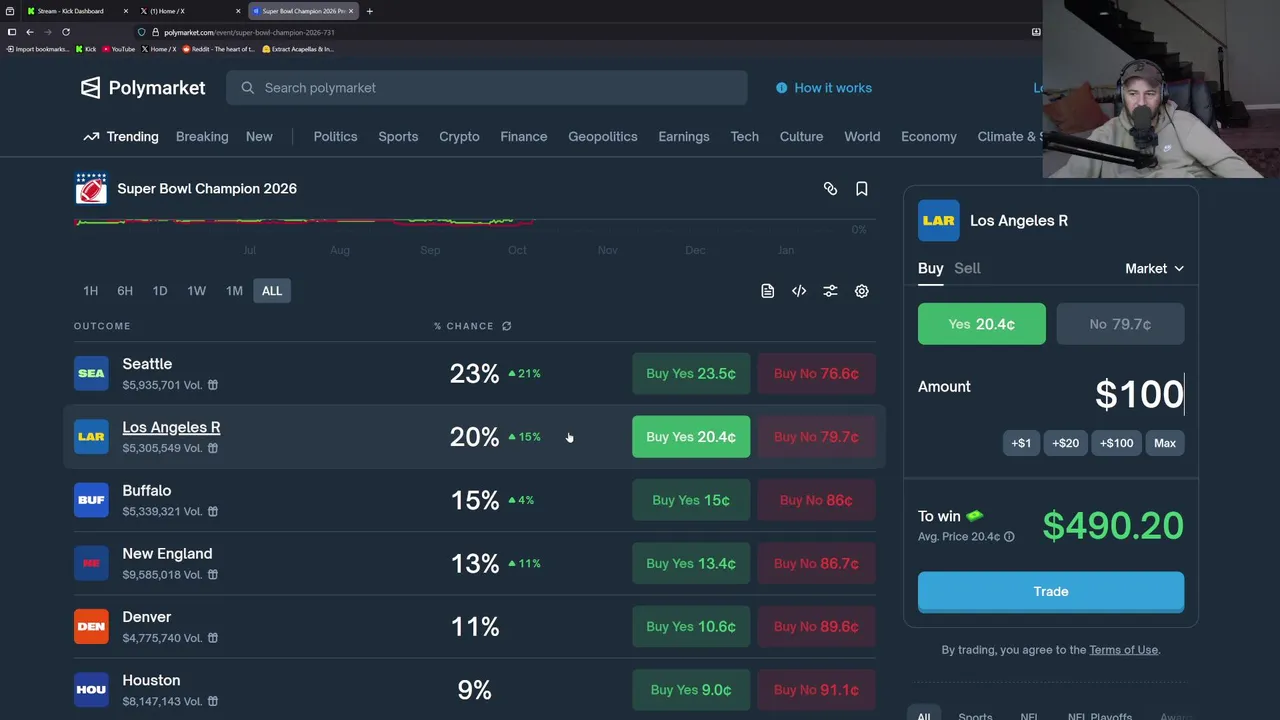Open the embed code icon

[x=799, y=291]
